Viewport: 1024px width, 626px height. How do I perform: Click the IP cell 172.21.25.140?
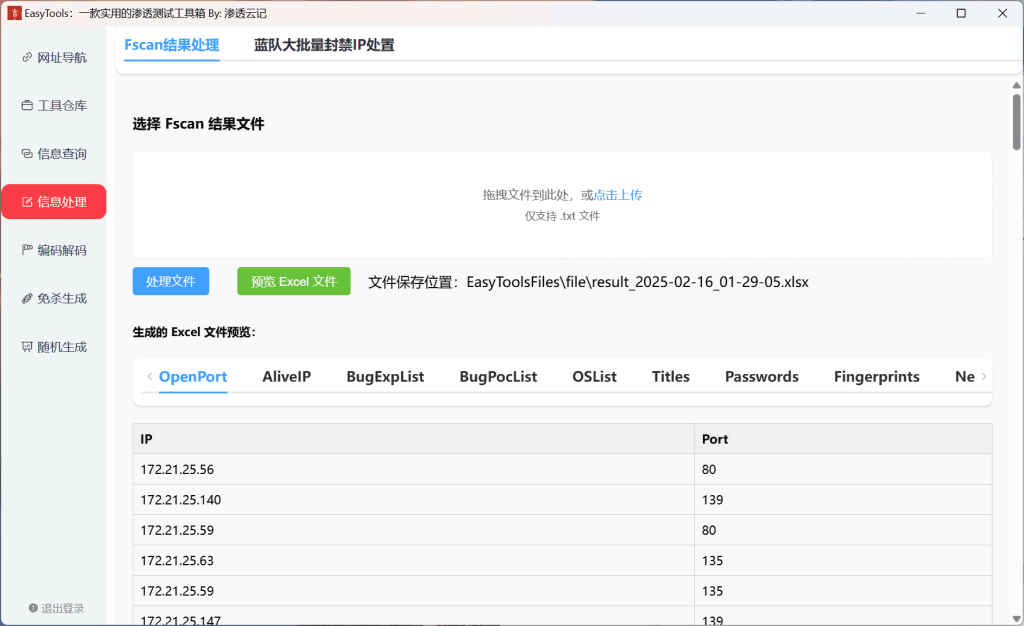tap(413, 500)
